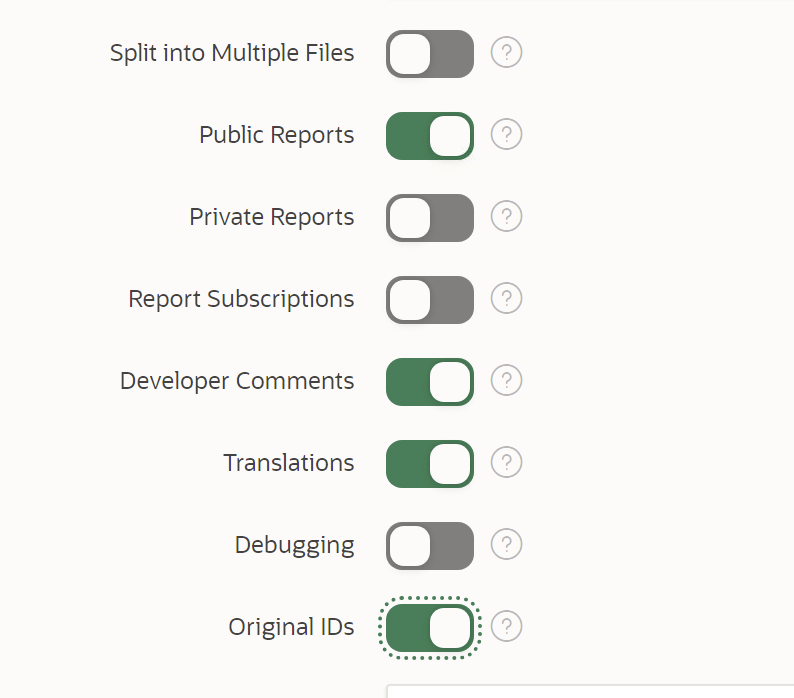Turn off the Public Reports switch
The image size is (794, 698).
pyautogui.click(x=430, y=136)
